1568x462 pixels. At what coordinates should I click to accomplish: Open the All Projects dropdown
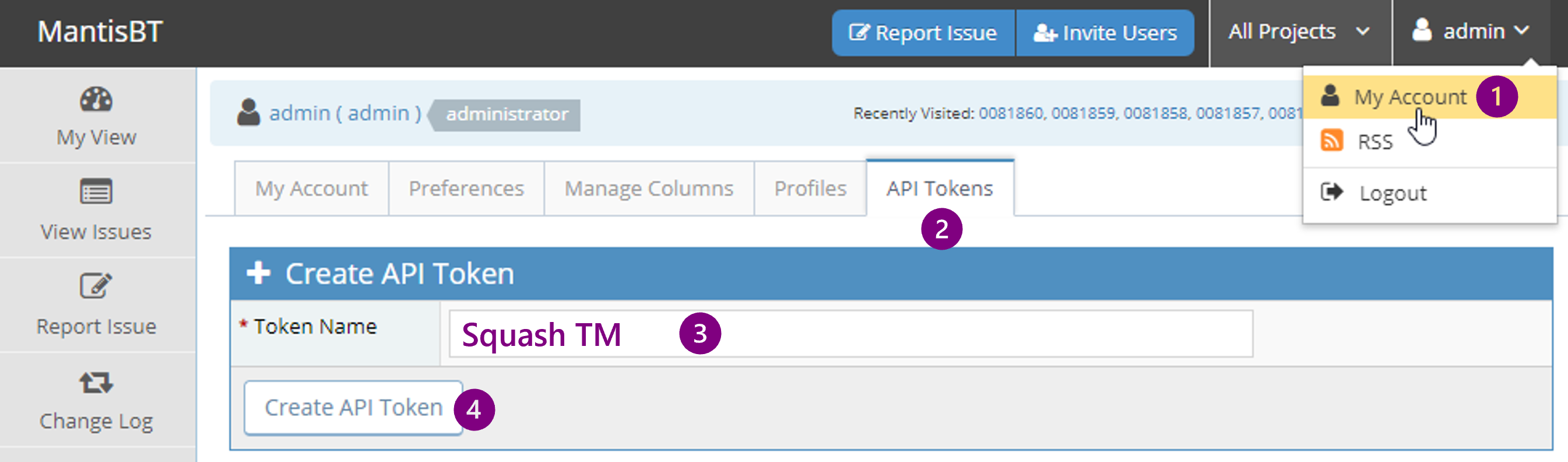(1299, 32)
